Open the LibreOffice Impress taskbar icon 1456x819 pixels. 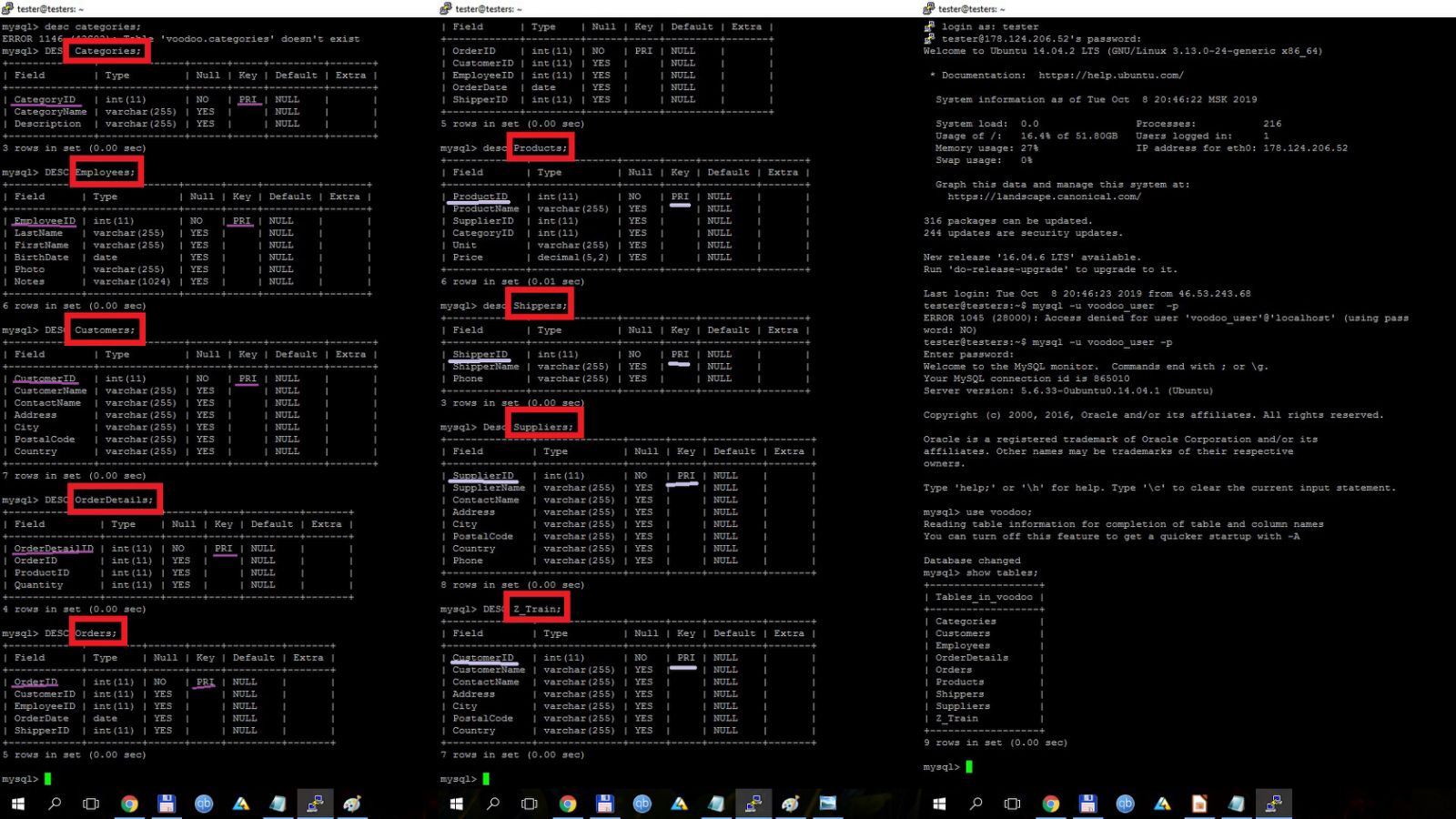pyautogui.click(x=1198, y=804)
